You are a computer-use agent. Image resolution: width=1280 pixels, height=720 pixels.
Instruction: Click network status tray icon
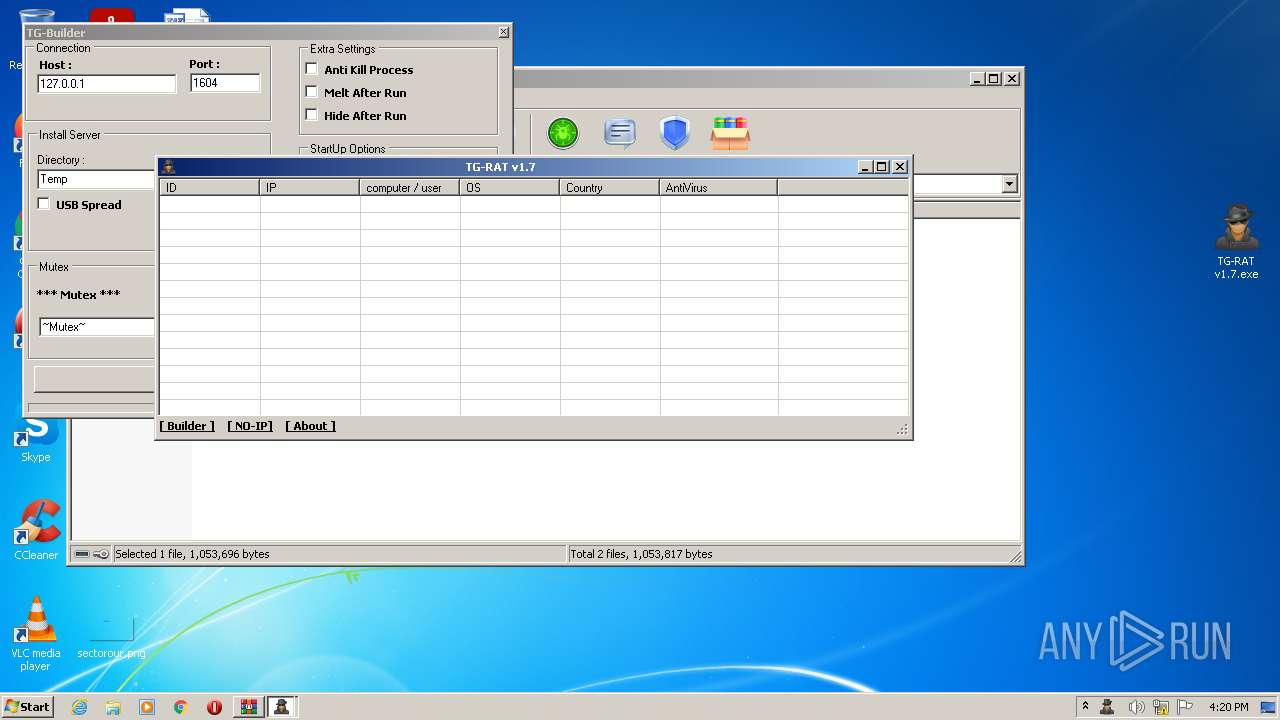click(x=1161, y=707)
